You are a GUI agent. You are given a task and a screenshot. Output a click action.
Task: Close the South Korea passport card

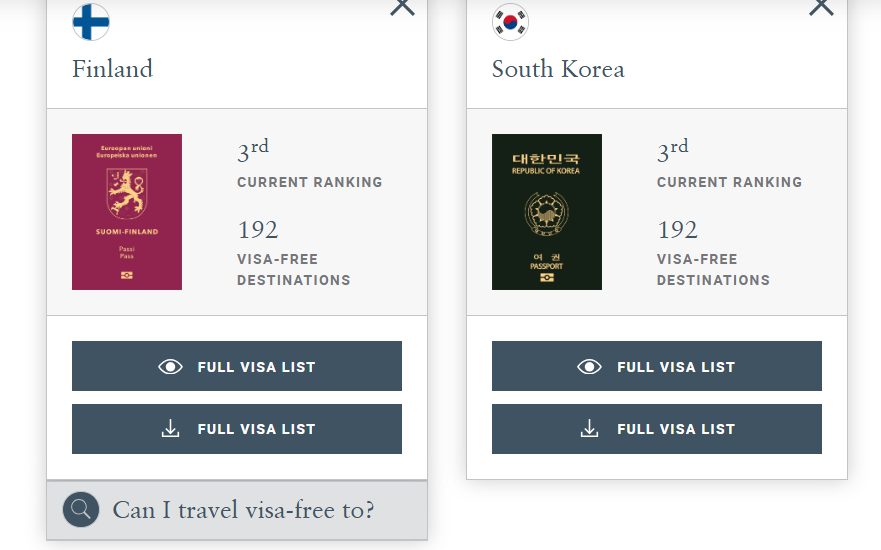point(821,7)
